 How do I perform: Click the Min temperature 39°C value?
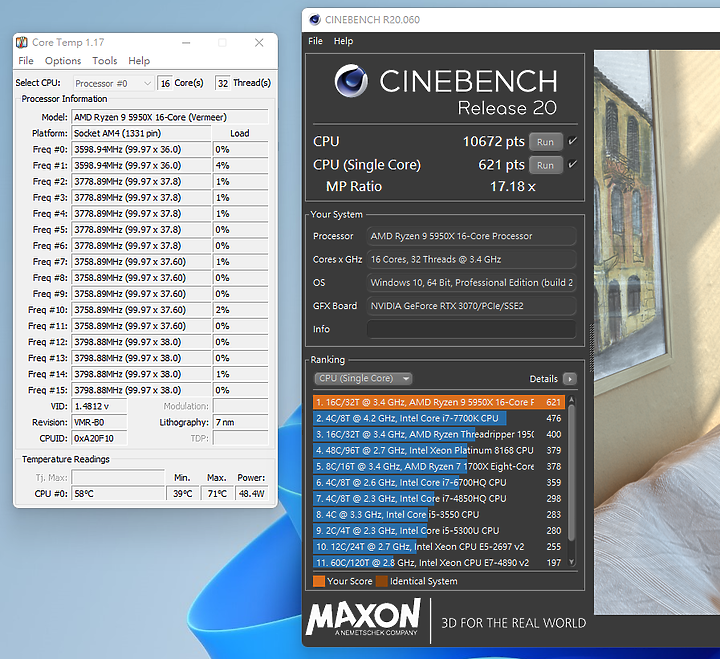pyautogui.click(x=183, y=494)
